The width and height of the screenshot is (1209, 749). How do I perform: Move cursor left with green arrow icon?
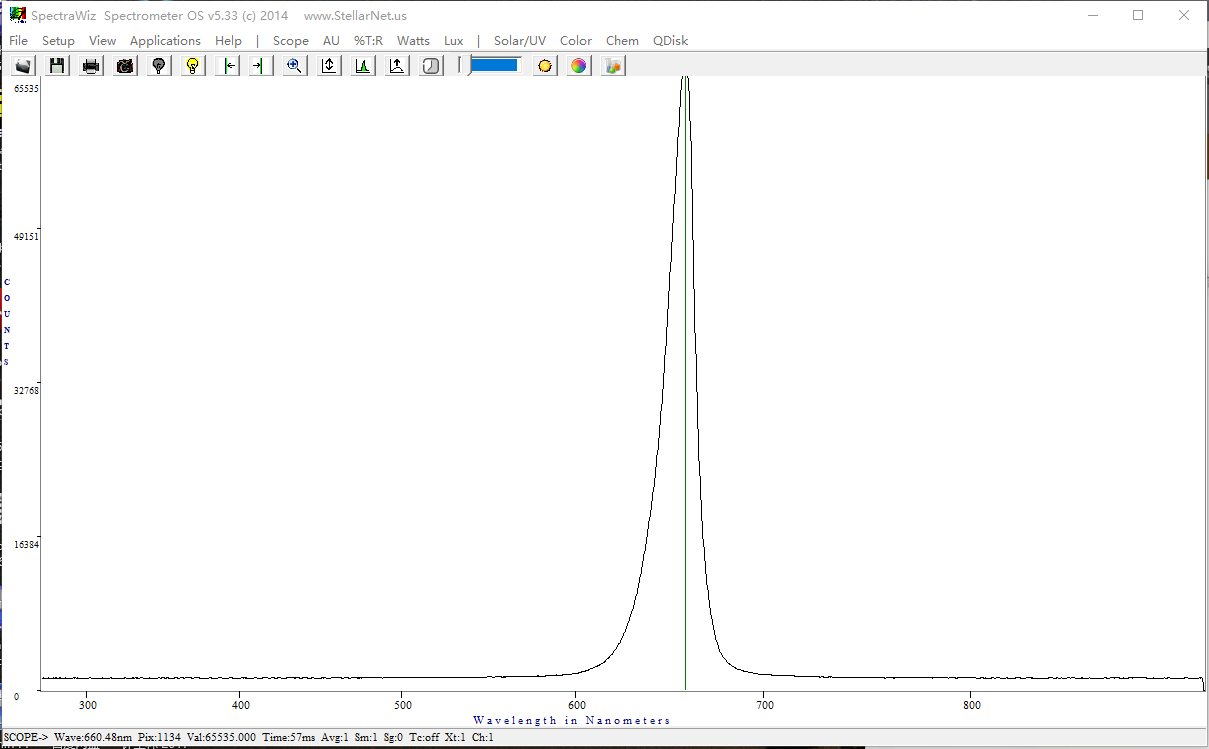pyautogui.click(x=228, y=66)
